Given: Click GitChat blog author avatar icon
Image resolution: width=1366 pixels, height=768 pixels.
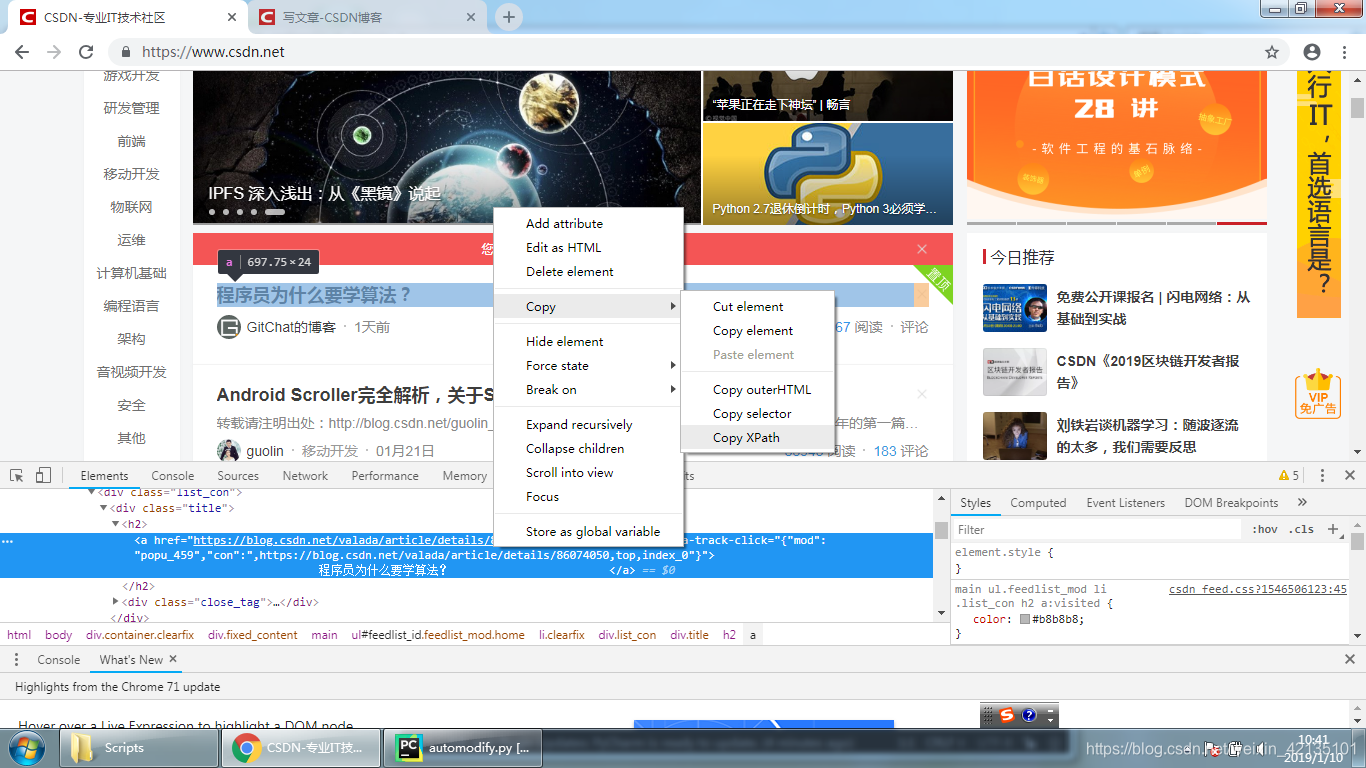Looking at the screenshot, I should (229, 327).
